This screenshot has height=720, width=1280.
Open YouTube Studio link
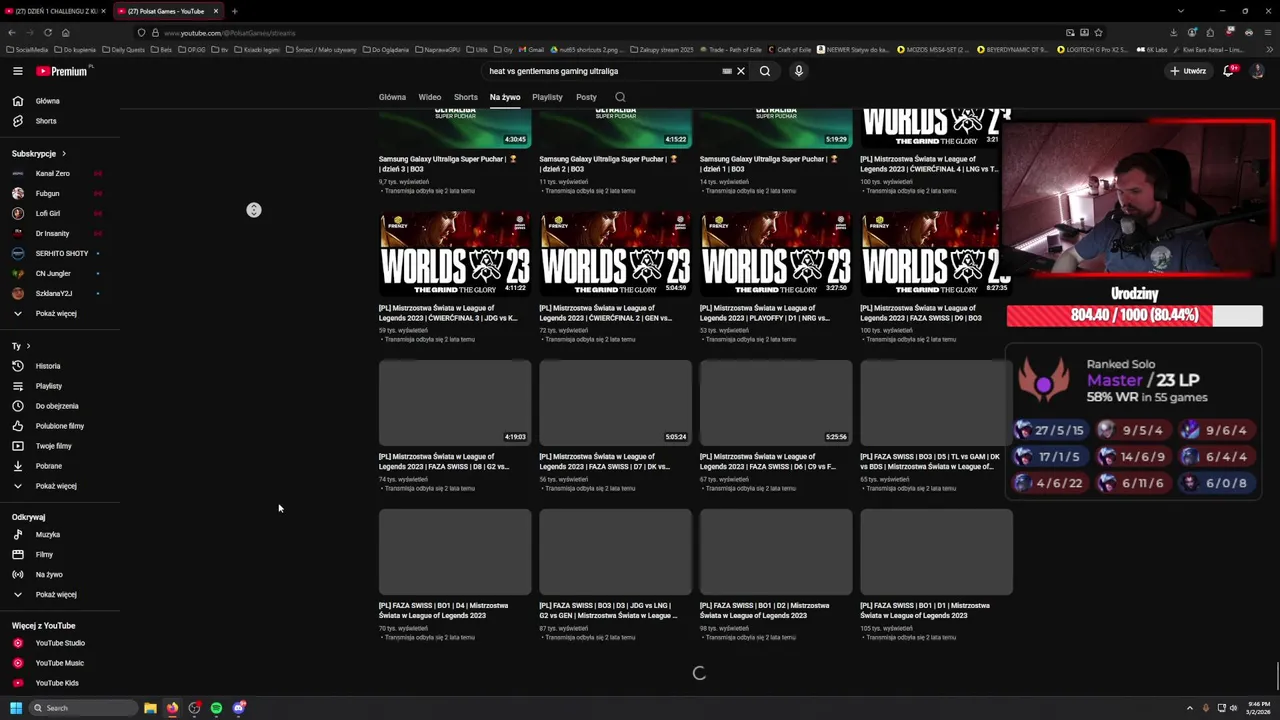[60, 643]
